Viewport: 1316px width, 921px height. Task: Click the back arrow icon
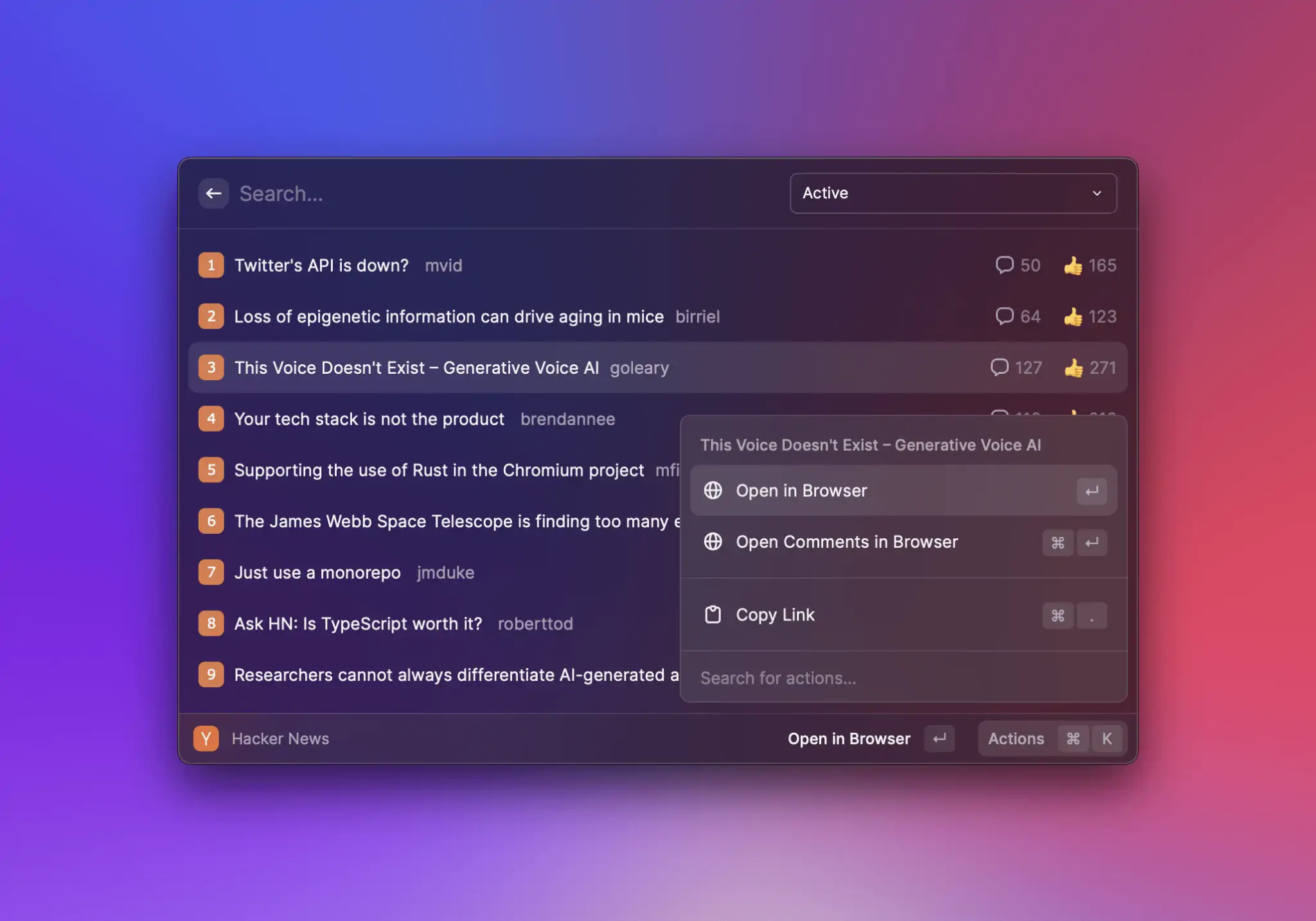214,193
